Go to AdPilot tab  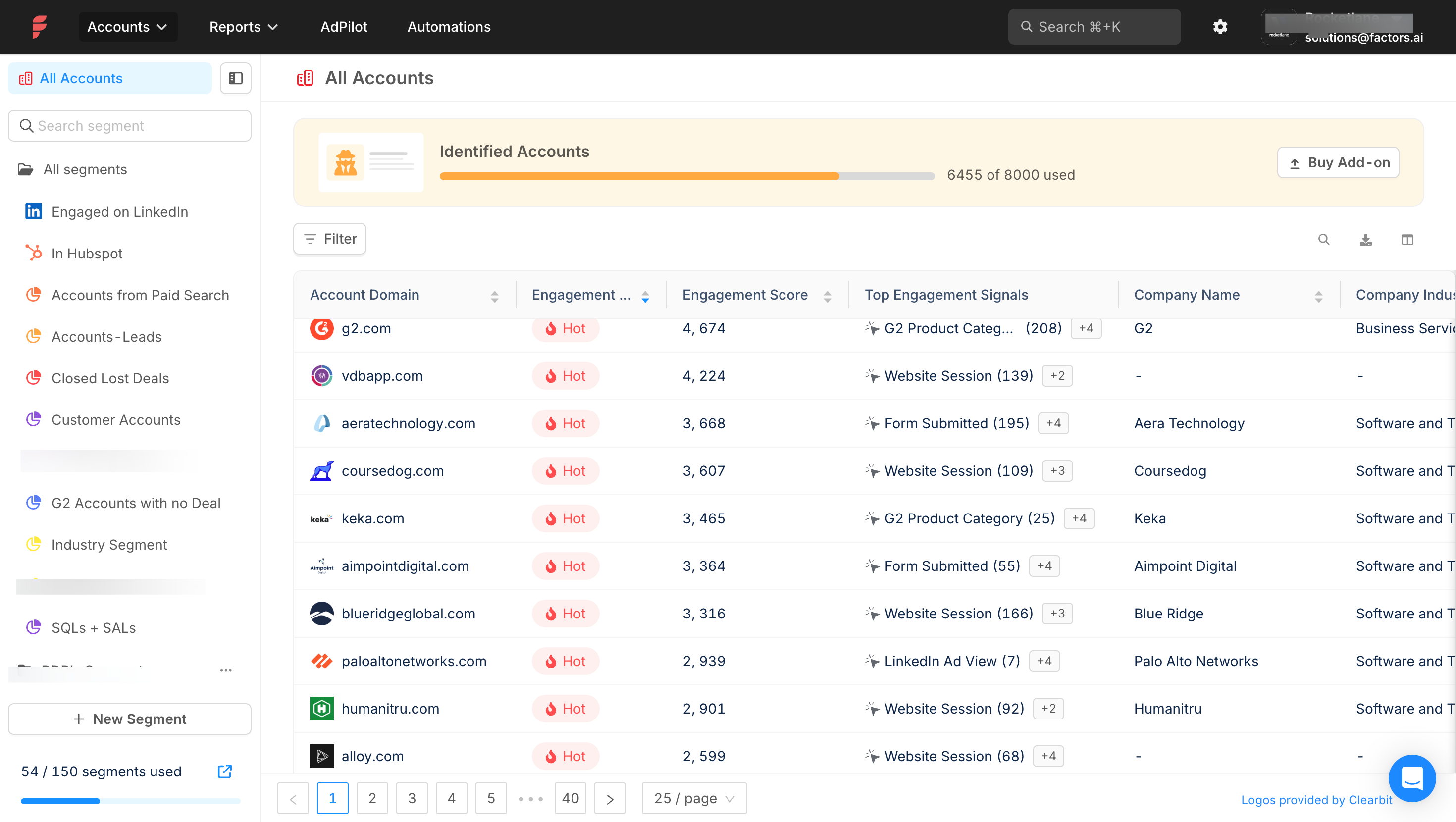(x=344, y=27)
